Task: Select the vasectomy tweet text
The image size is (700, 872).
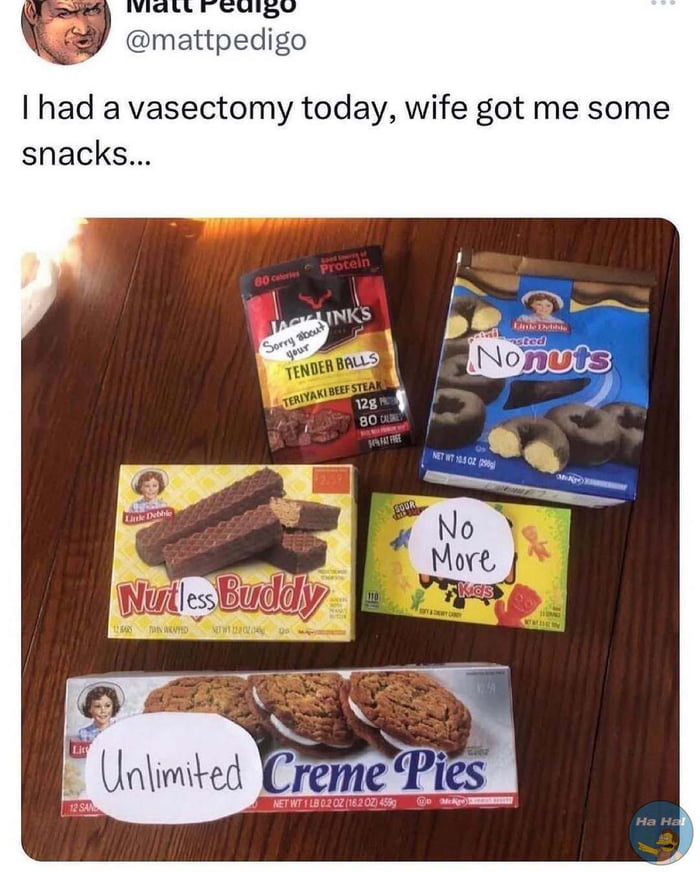Action: click(x=345, y=130)
